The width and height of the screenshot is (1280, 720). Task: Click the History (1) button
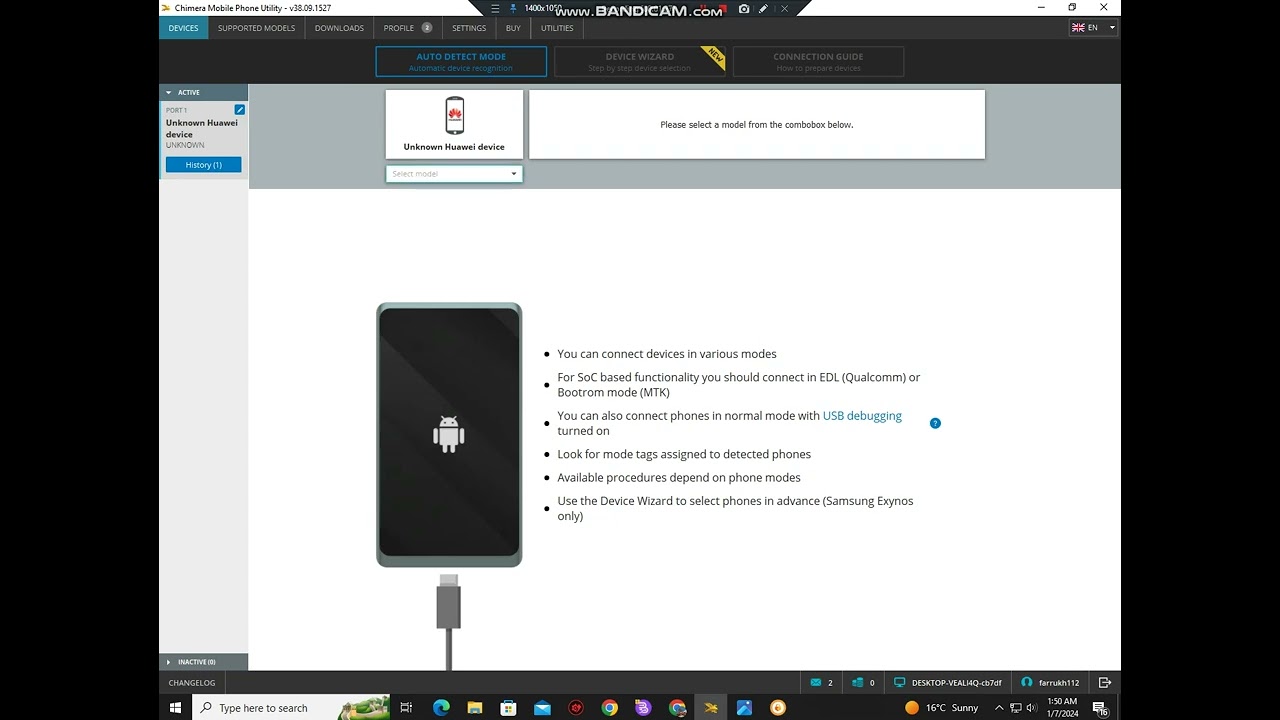204,165
